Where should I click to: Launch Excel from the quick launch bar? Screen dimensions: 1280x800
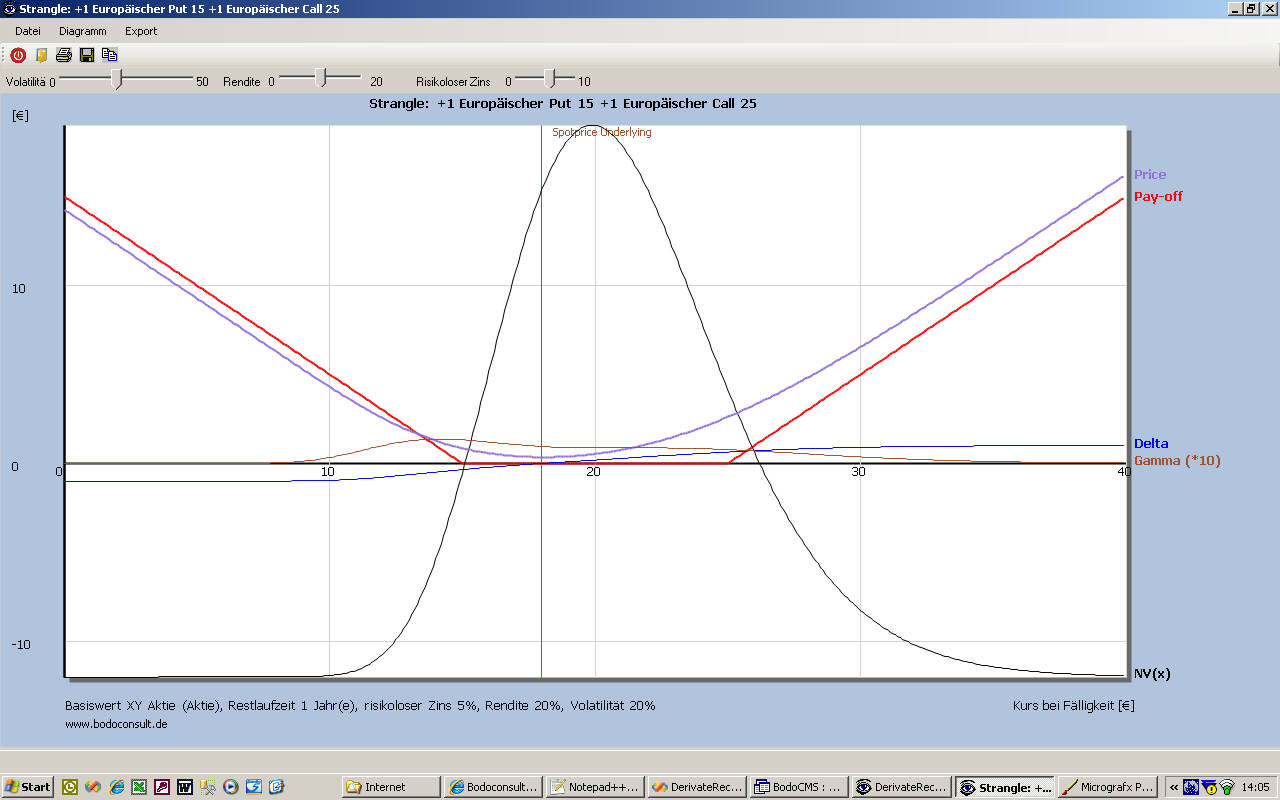[x=139, y=787]
